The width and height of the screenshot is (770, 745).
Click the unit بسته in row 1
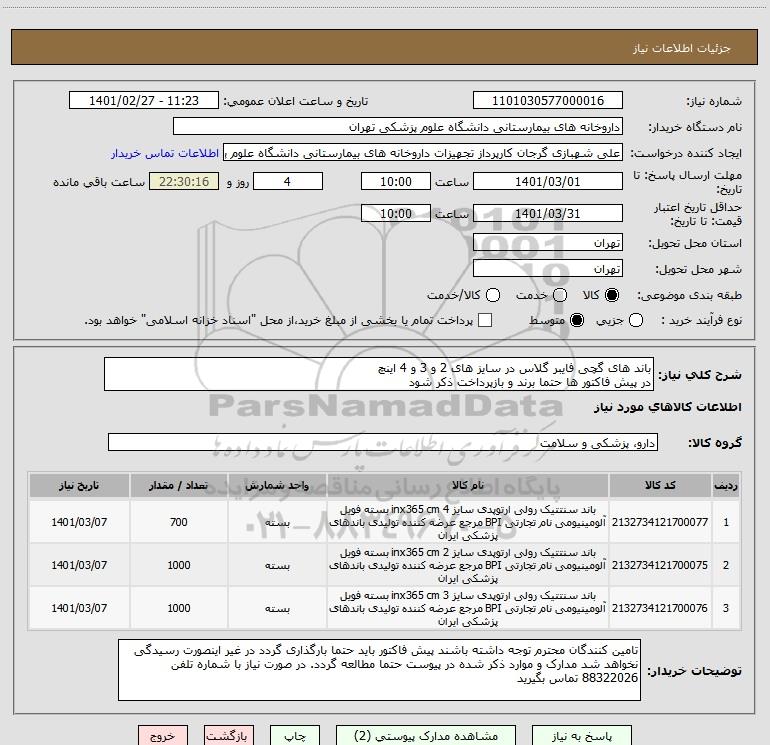pos(277,523)
